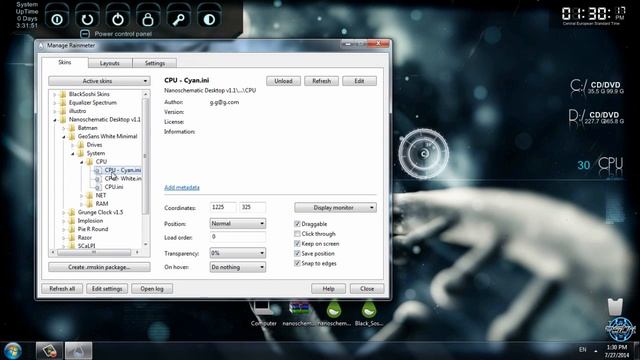Select the nanoschem... WinRAR archive desktop icon

point(298,313)
